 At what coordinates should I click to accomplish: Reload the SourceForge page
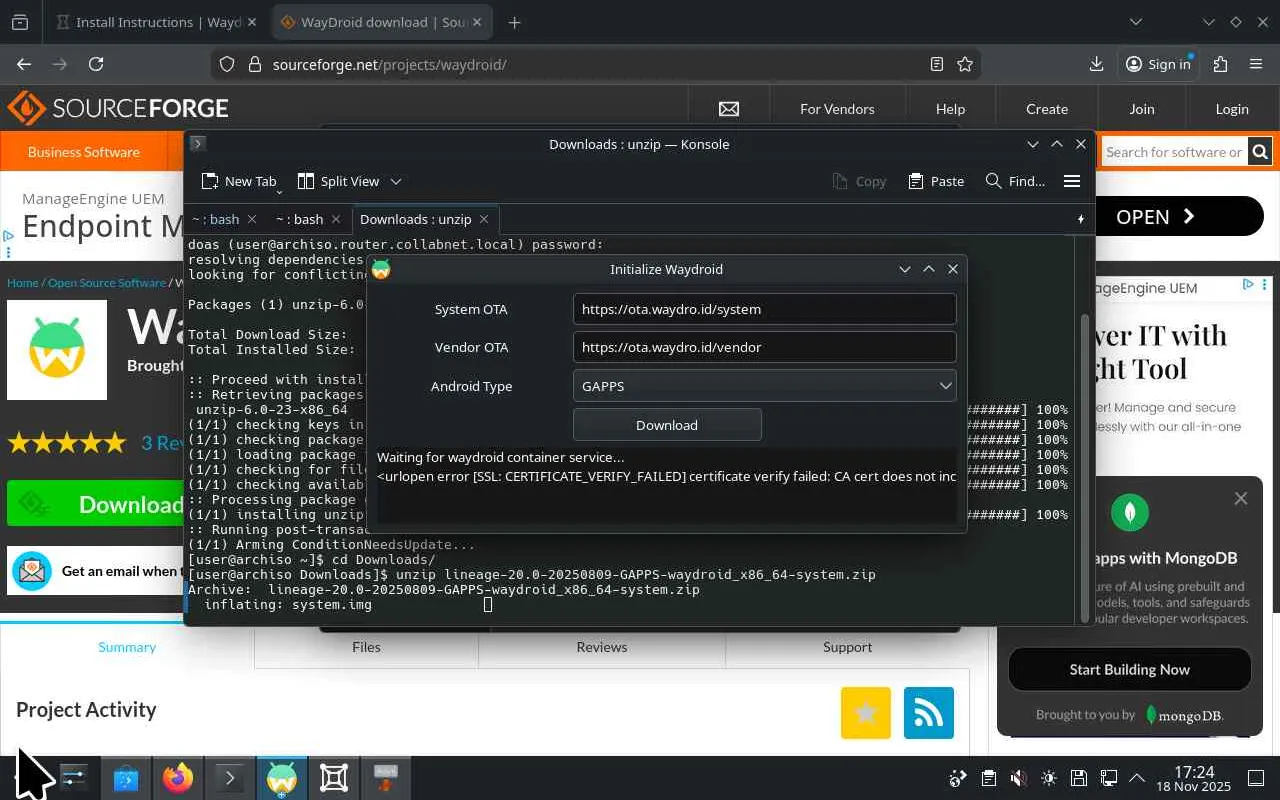pyautogui.click(x=96, y=64)
